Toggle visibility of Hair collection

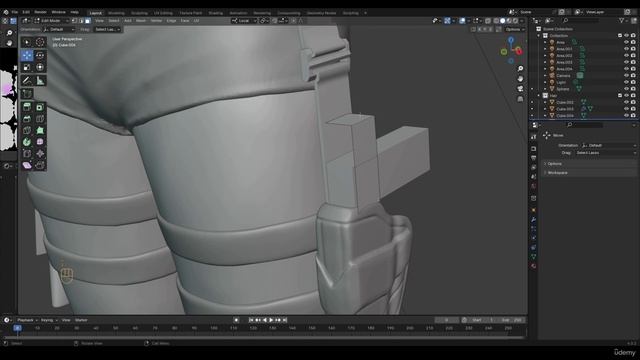coord(627,96)
